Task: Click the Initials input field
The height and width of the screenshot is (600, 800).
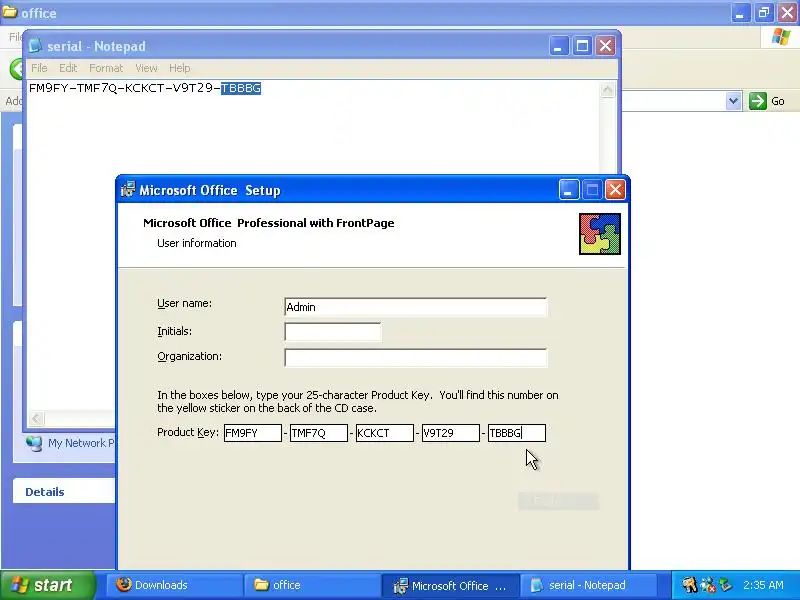Action: click(x=332, y=332)
